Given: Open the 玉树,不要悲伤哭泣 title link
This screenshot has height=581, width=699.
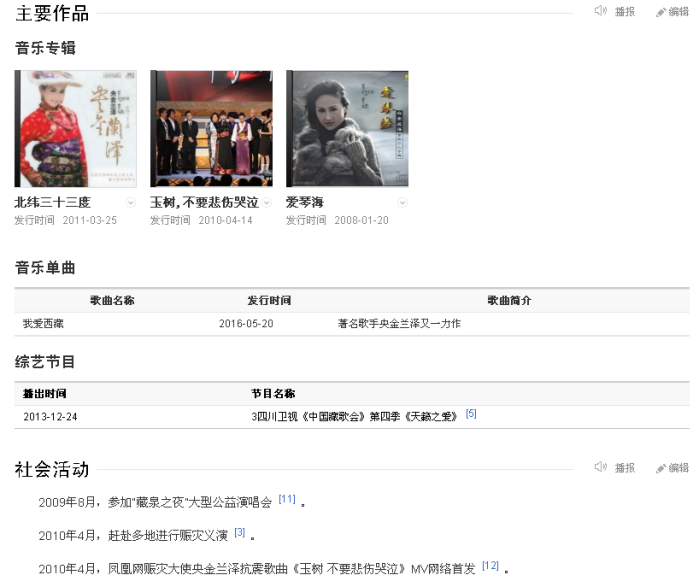Looking at the screenshot, I should (x=204, y=202).
